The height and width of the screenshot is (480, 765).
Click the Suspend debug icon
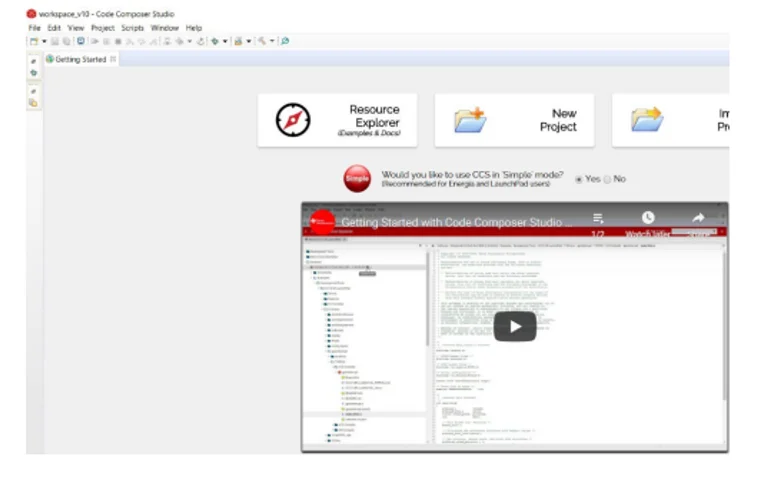(106, 41)
